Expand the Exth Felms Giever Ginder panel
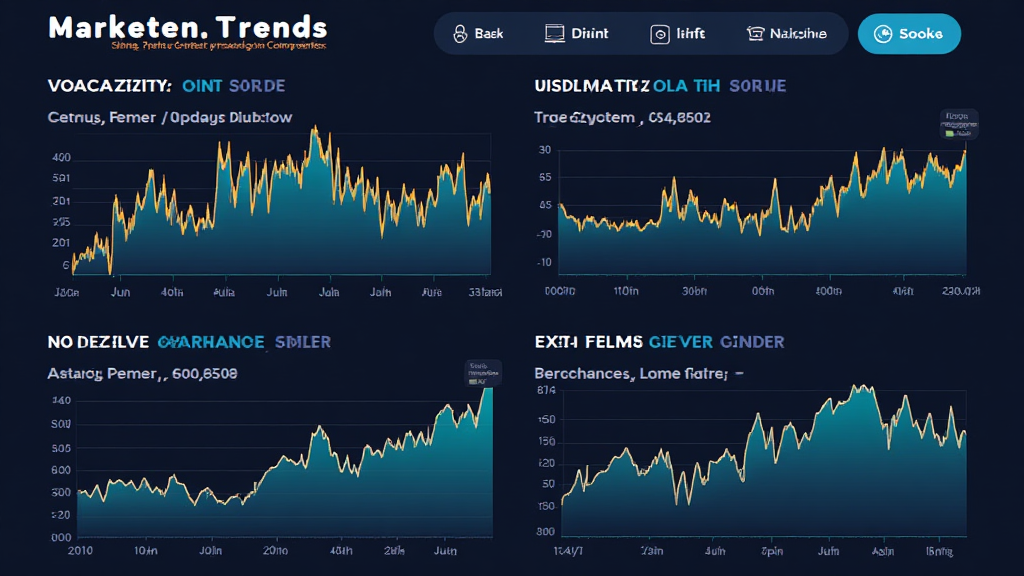Image resolution: width=1024 pixels, height=576 pixels. pyautogui.click(x=660, y=341)
